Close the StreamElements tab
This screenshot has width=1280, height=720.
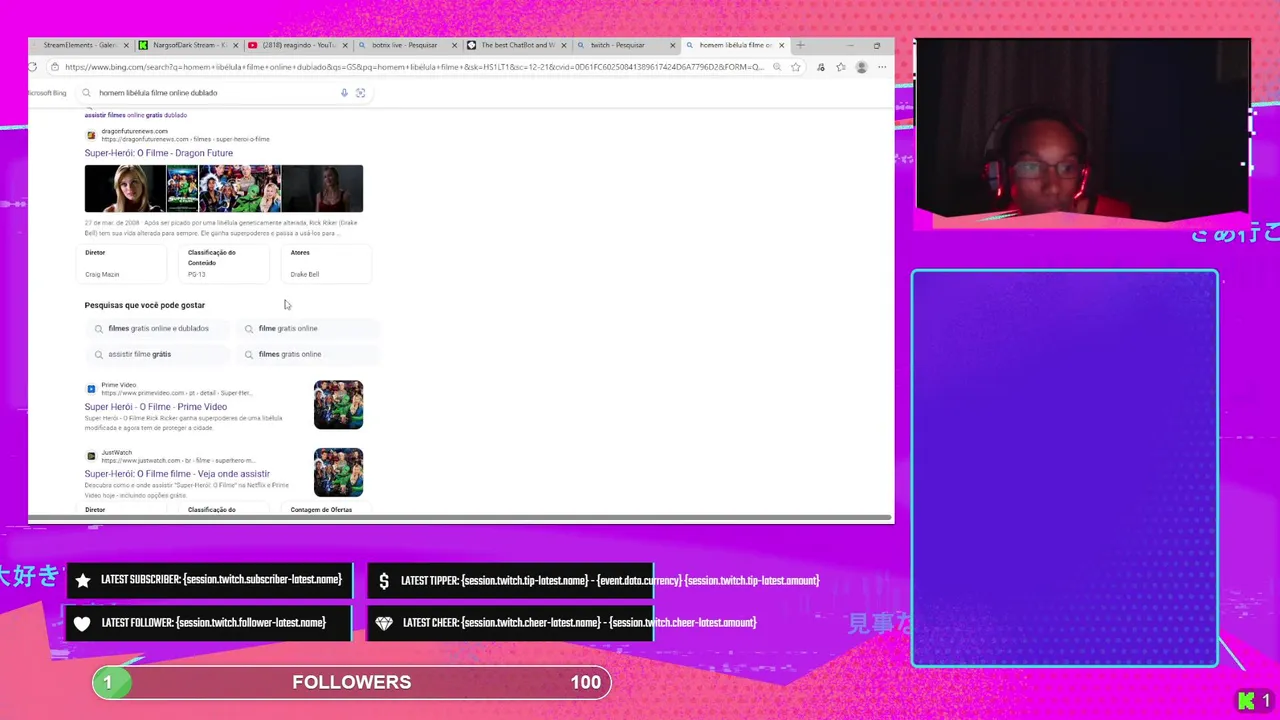[x=126, y=45]
